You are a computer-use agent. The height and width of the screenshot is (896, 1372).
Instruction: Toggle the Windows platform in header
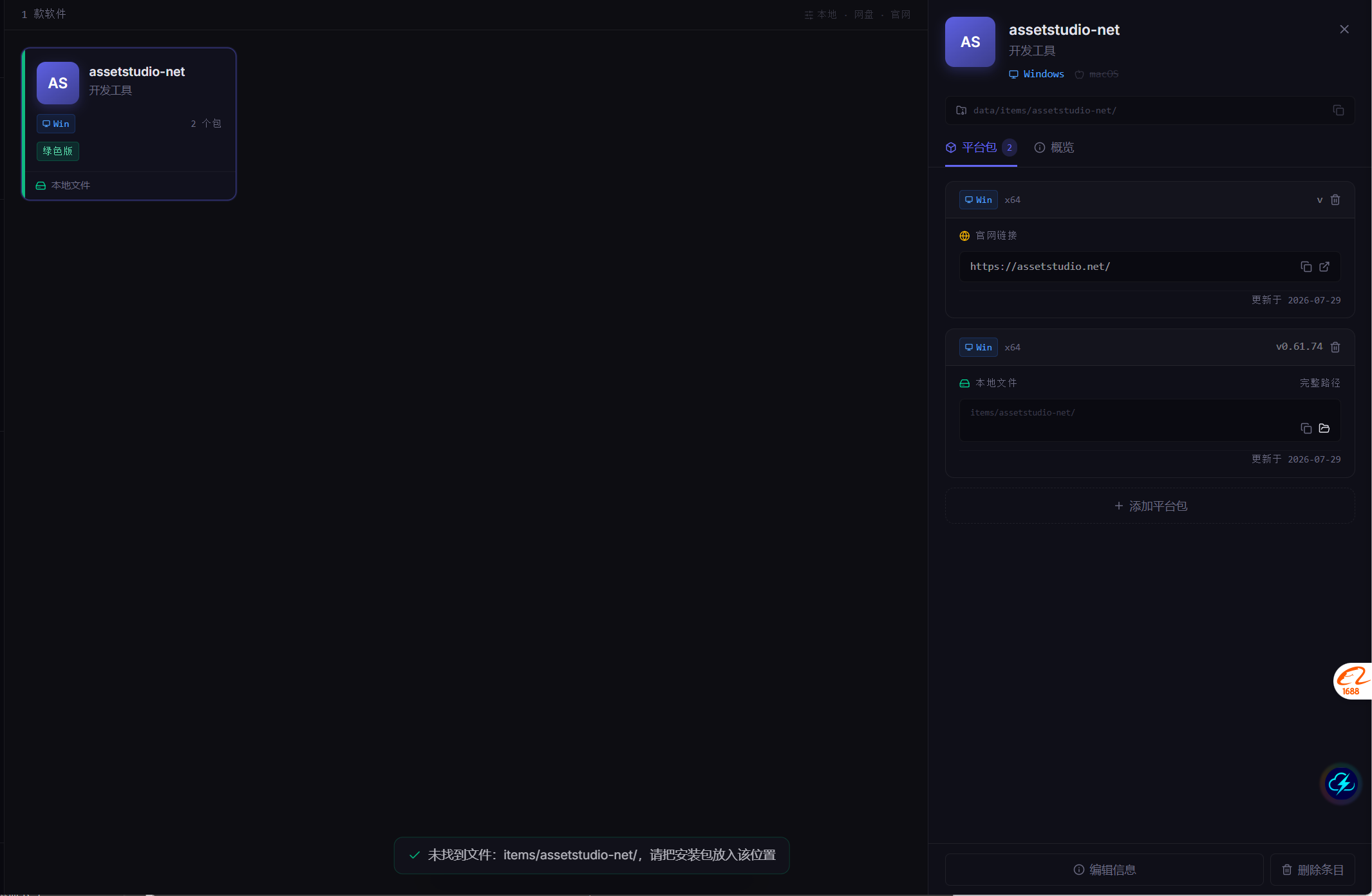point(1037,74)
